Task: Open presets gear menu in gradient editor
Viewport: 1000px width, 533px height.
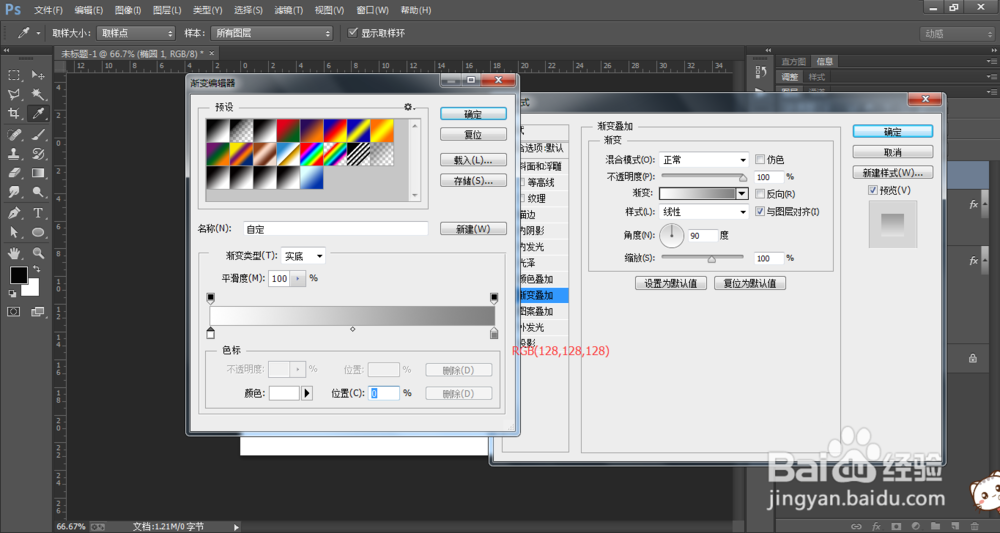Action: point(409,107)
